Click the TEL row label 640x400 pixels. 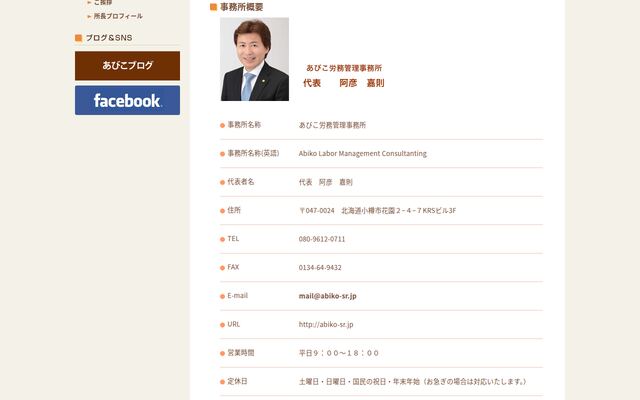tap(233, 239)
